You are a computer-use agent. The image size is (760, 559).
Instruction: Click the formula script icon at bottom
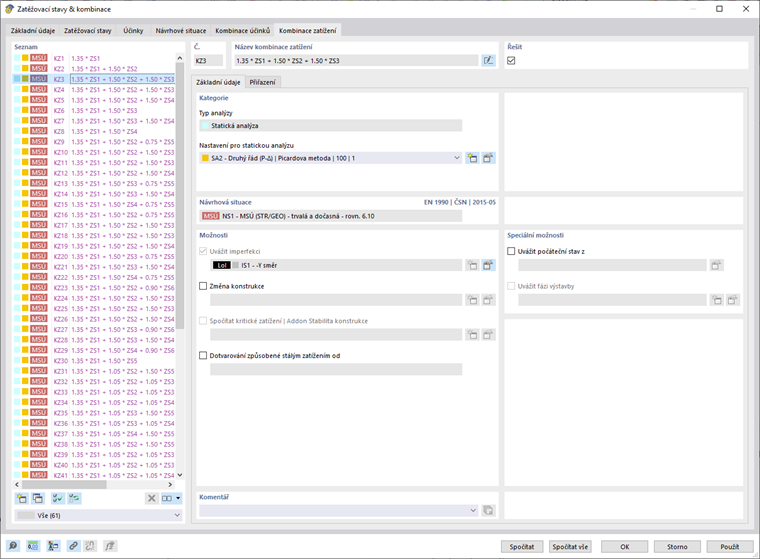(110, 546)
